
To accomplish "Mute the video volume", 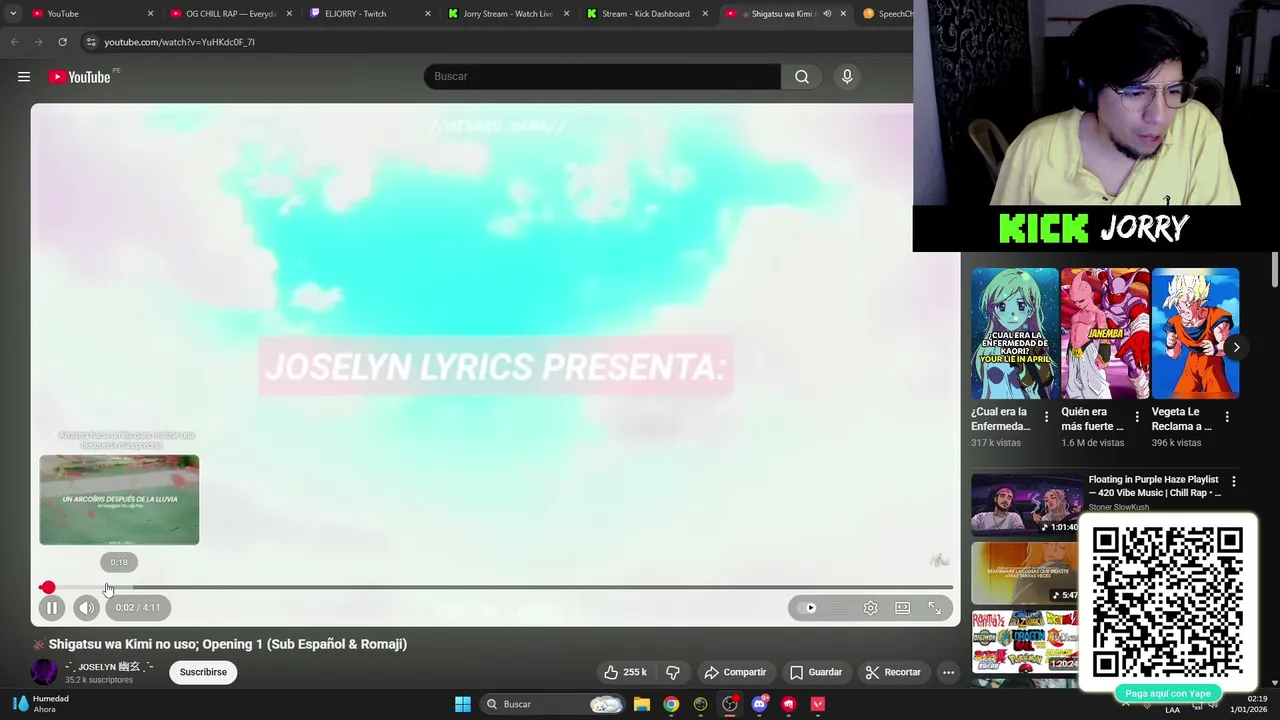I will pos(86,607).
